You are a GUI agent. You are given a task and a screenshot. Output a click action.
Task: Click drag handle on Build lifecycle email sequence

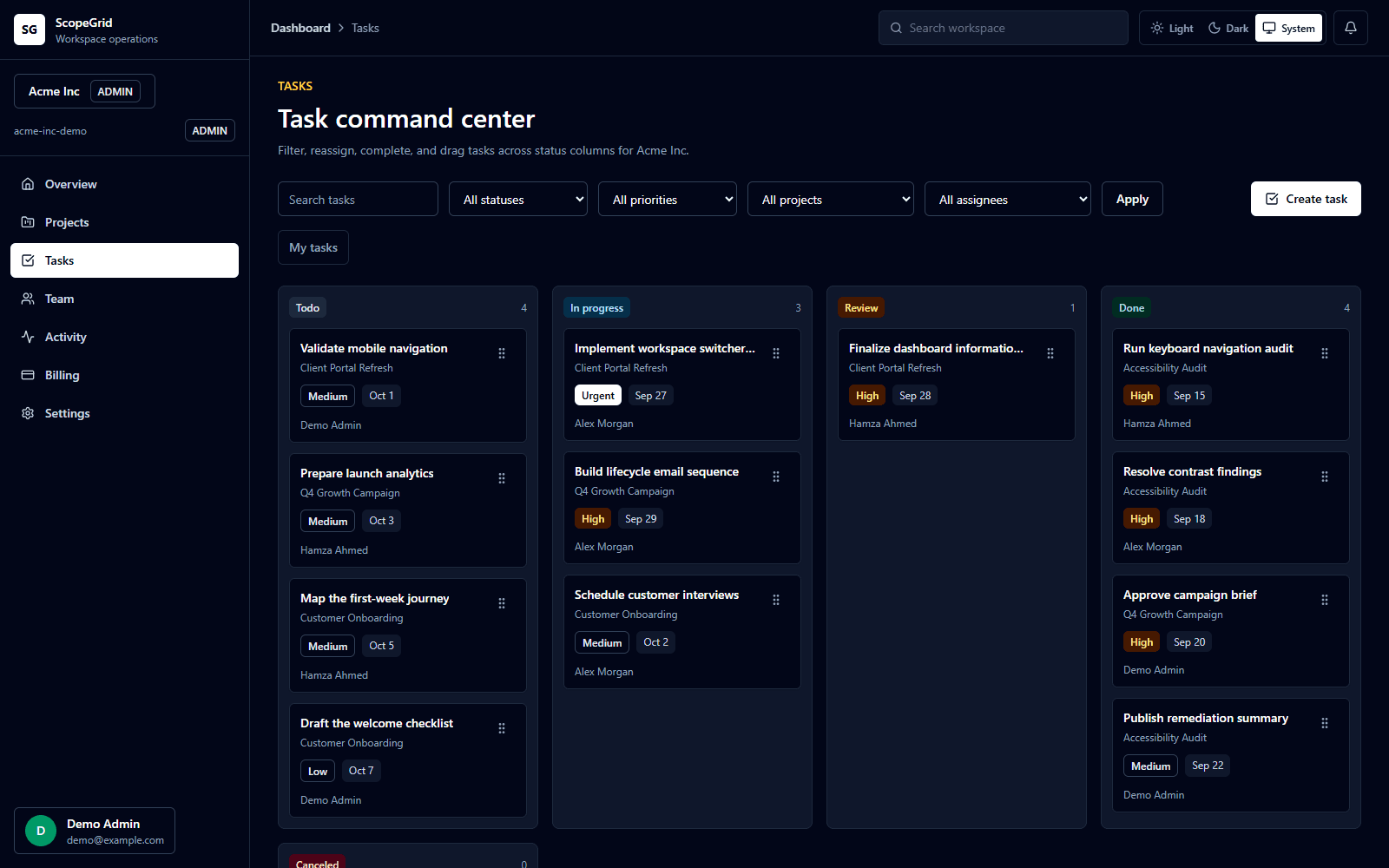tap(776, 477)
